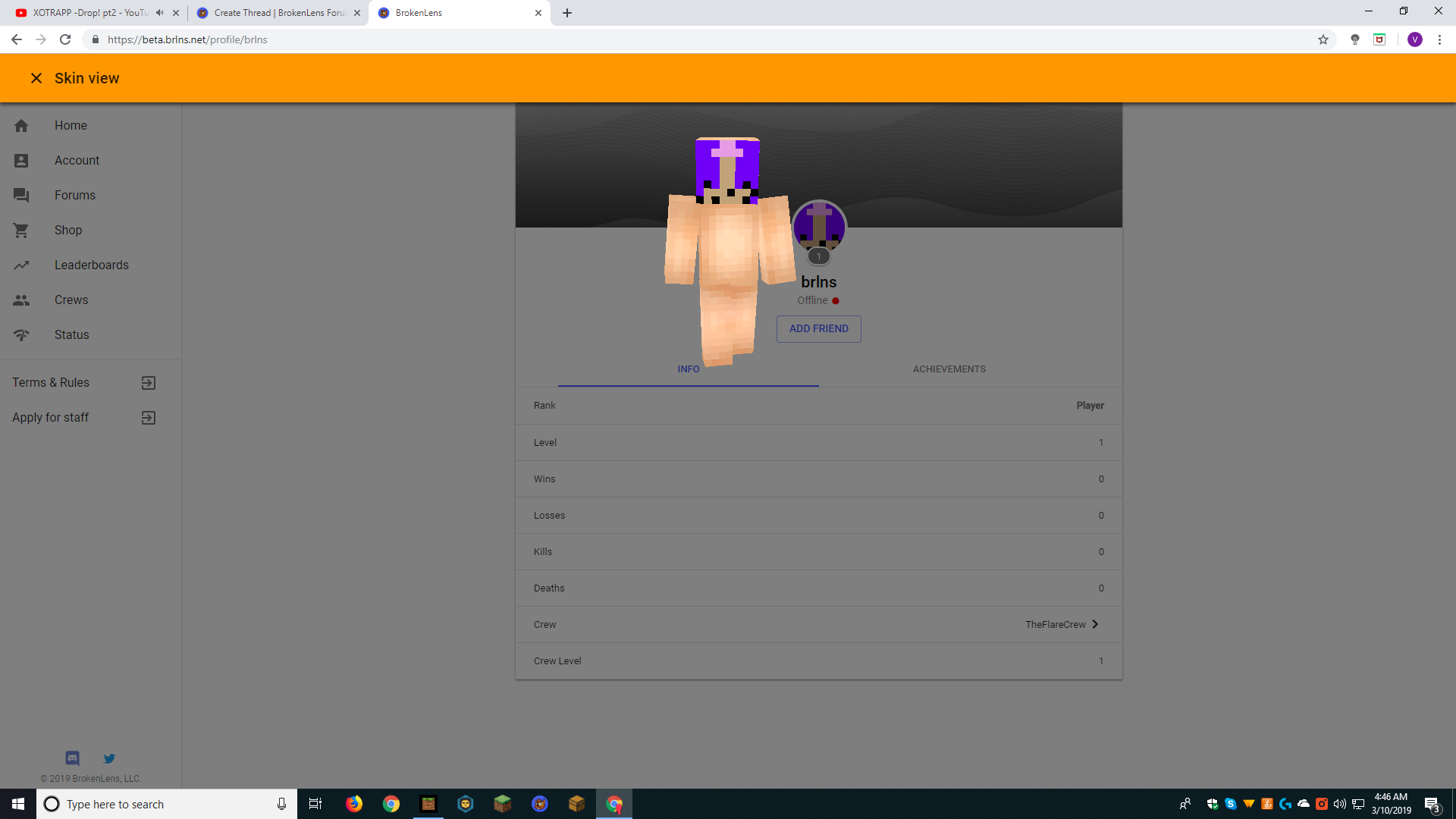Mute the XOTRAPP YouTube tab audio icon

click(x=159, y=13)
